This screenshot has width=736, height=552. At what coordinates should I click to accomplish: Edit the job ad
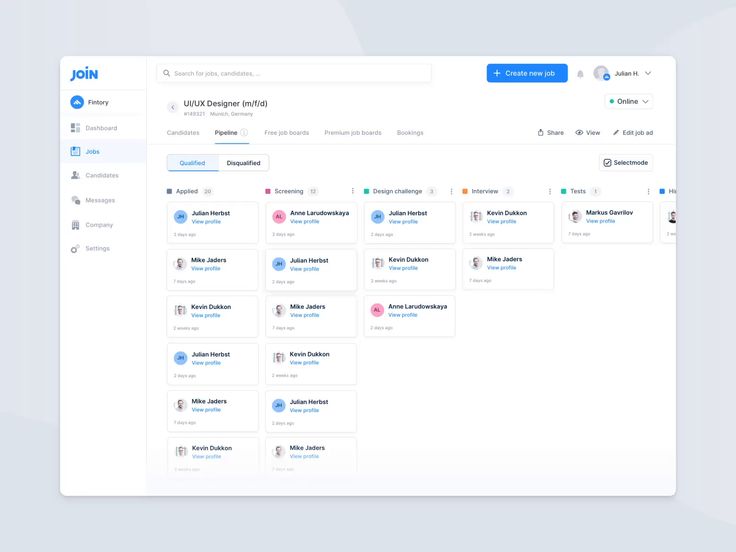633,132
